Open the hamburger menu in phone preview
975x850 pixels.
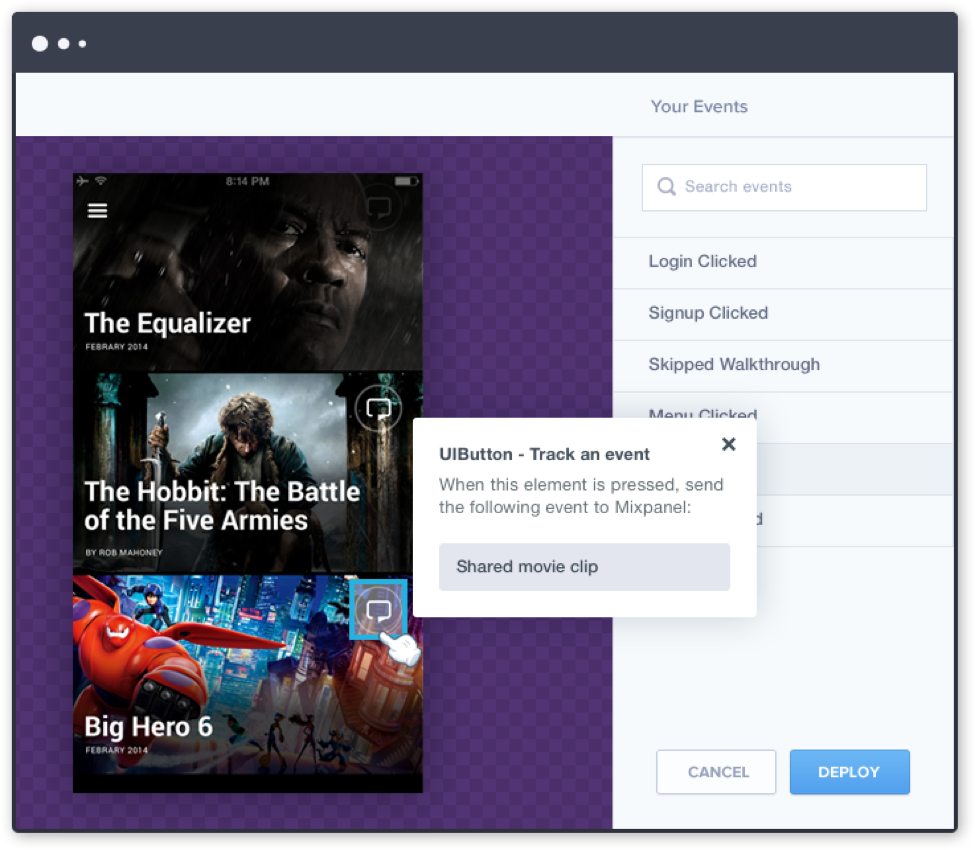tap(98, 211)
